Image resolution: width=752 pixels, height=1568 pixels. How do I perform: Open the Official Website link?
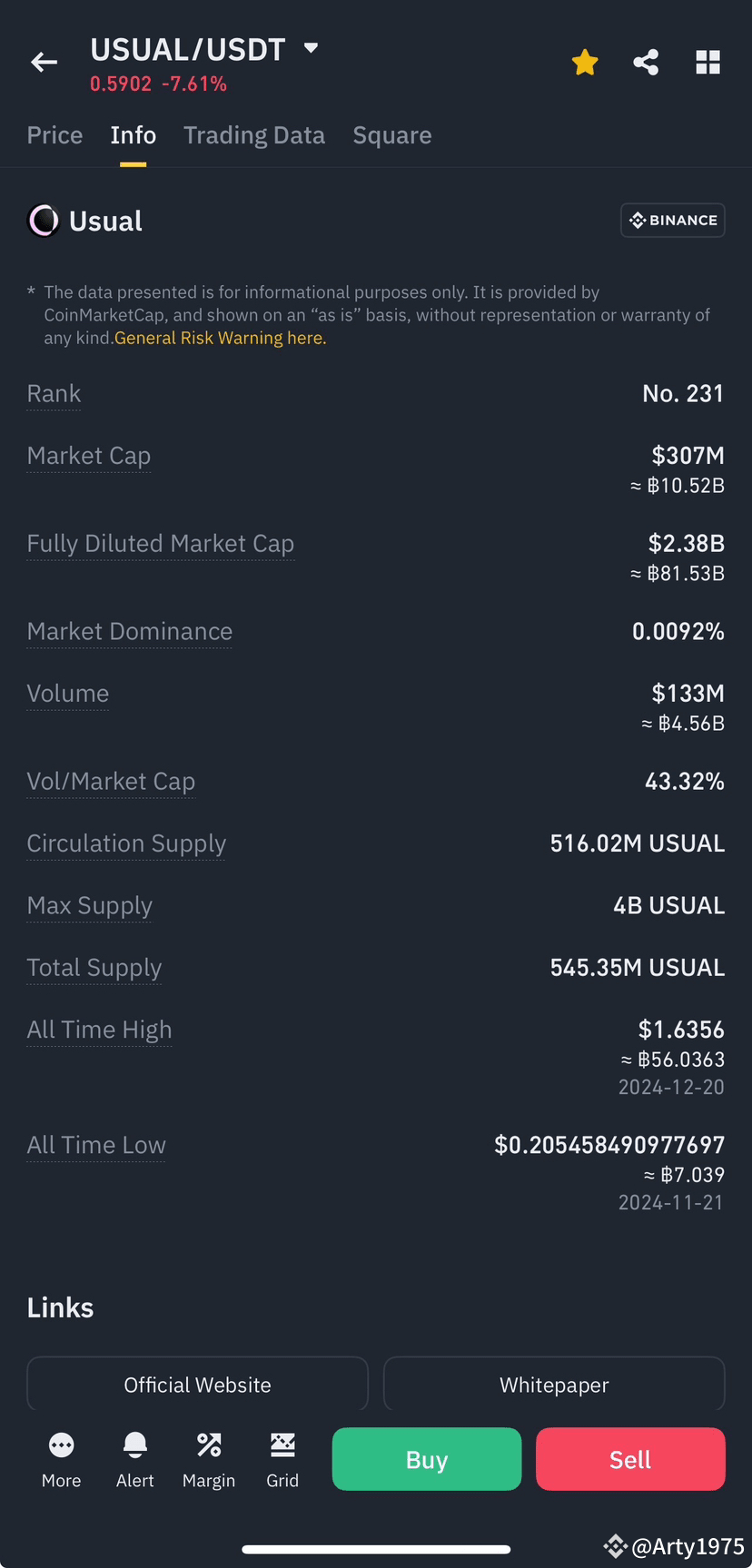point(197,1385)
